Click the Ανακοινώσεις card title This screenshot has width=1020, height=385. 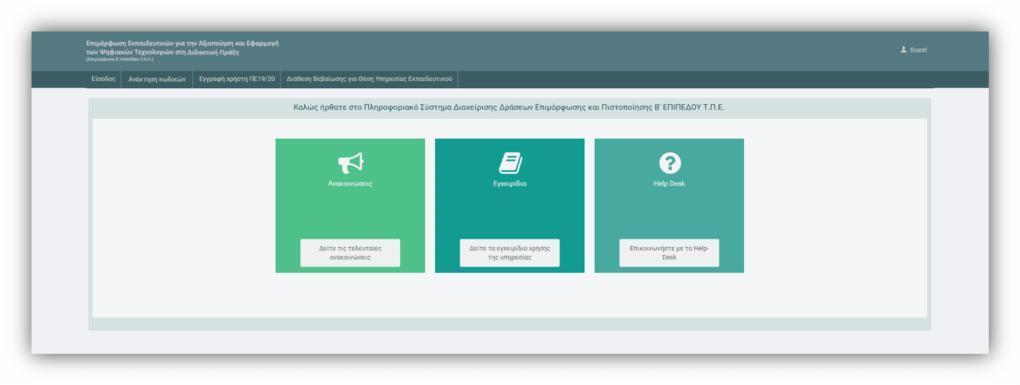pos(350,184)
